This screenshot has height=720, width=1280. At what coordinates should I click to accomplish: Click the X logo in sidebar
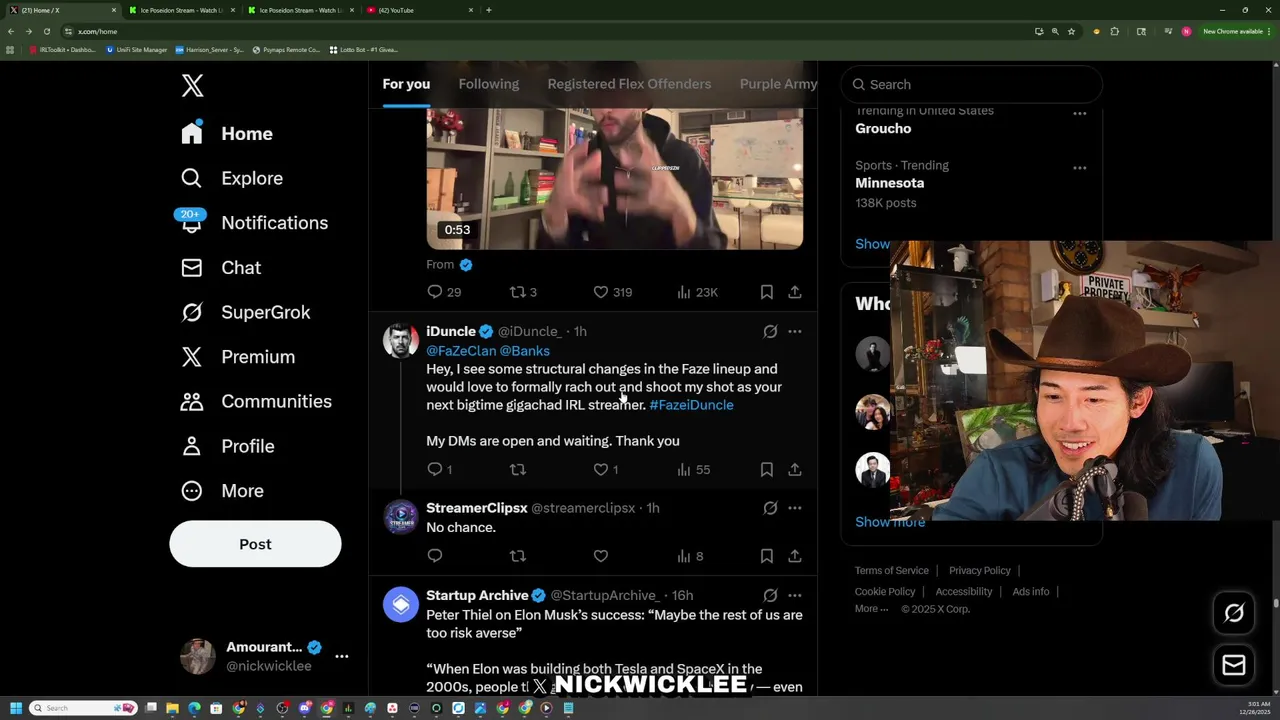click(193, 85)
